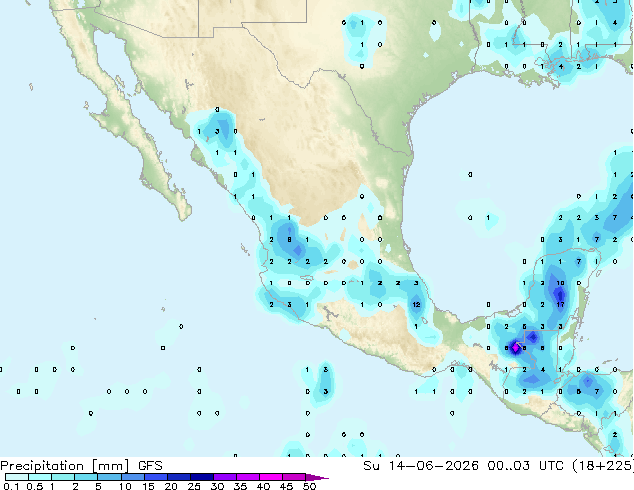Screen dimensions: 634x490
Task: Click the '20' legend scale label
Action: coord(171,486)
